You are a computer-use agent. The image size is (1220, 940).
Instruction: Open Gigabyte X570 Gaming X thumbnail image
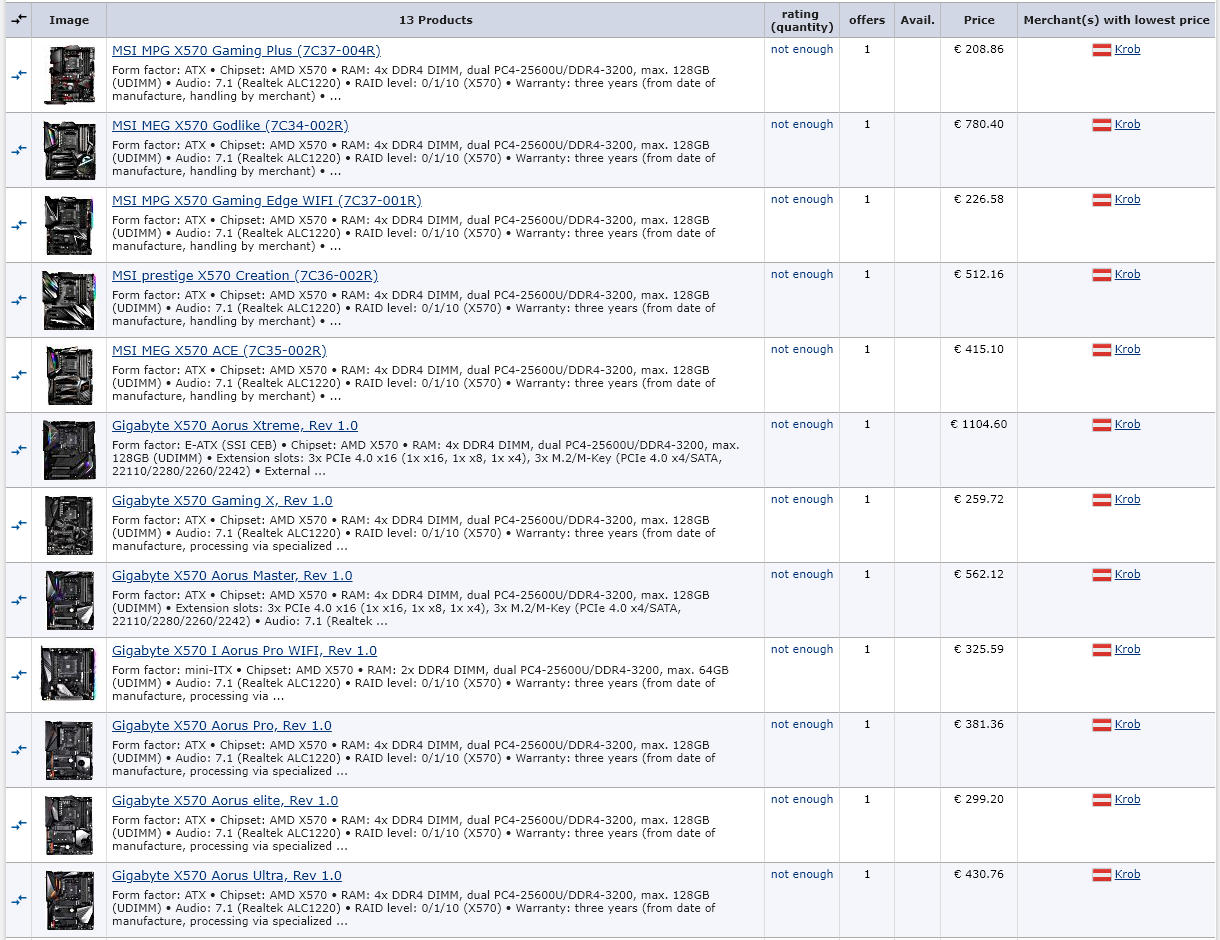point(69,525)
